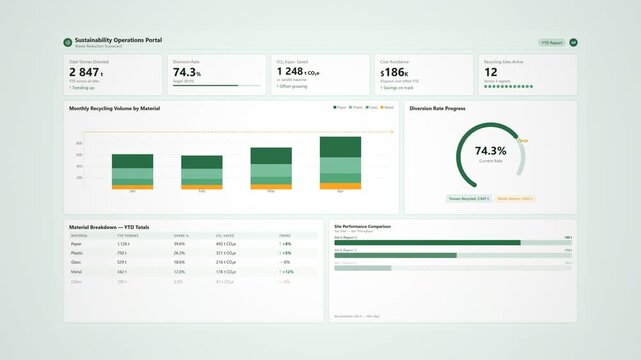
Task: Click the Site B performance bar
Action: (x=453, y=255)
